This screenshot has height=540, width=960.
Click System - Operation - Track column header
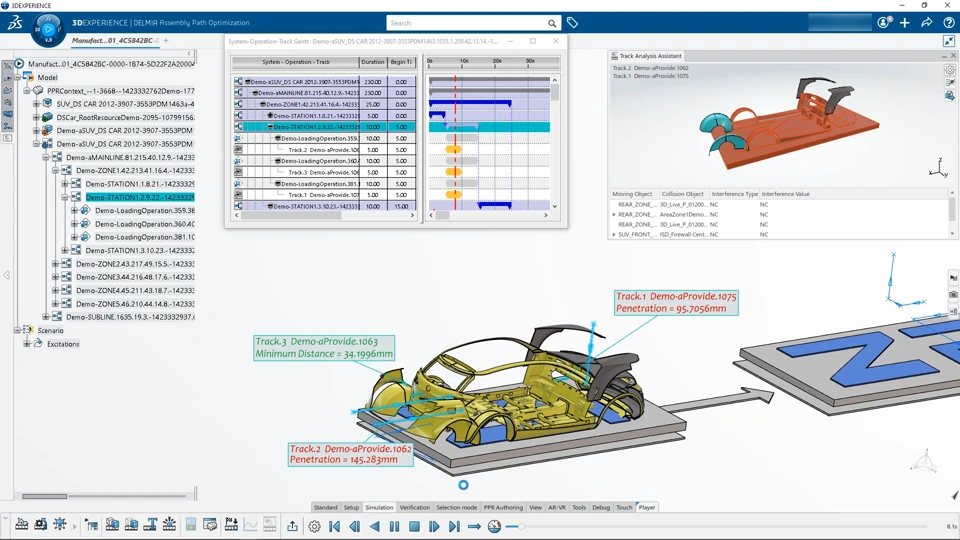pyautogui.click(x=296, y=62)
